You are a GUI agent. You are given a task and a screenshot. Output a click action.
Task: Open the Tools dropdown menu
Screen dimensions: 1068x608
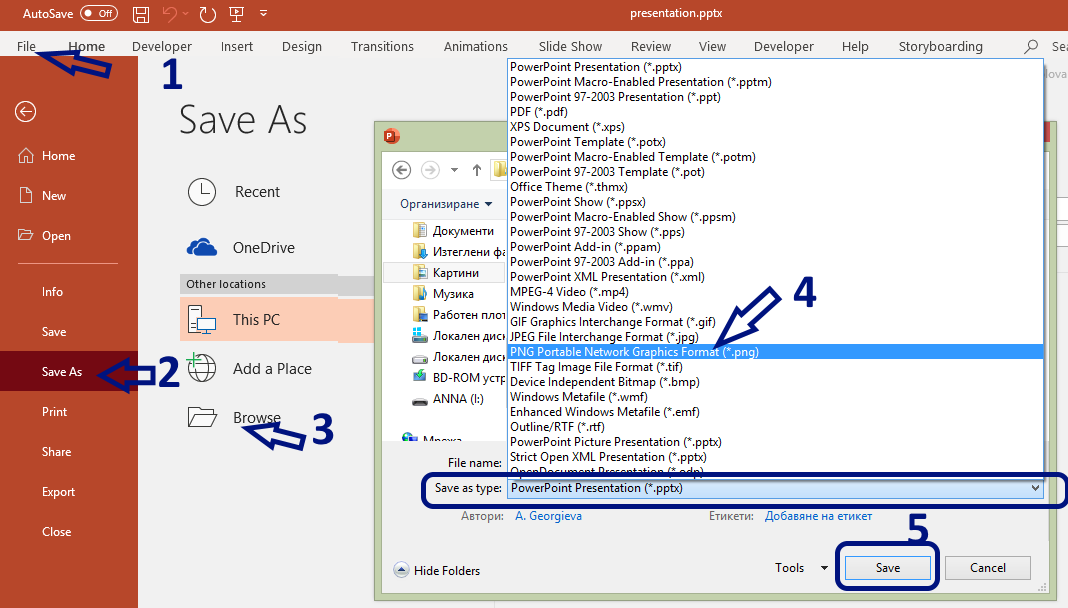801,568
